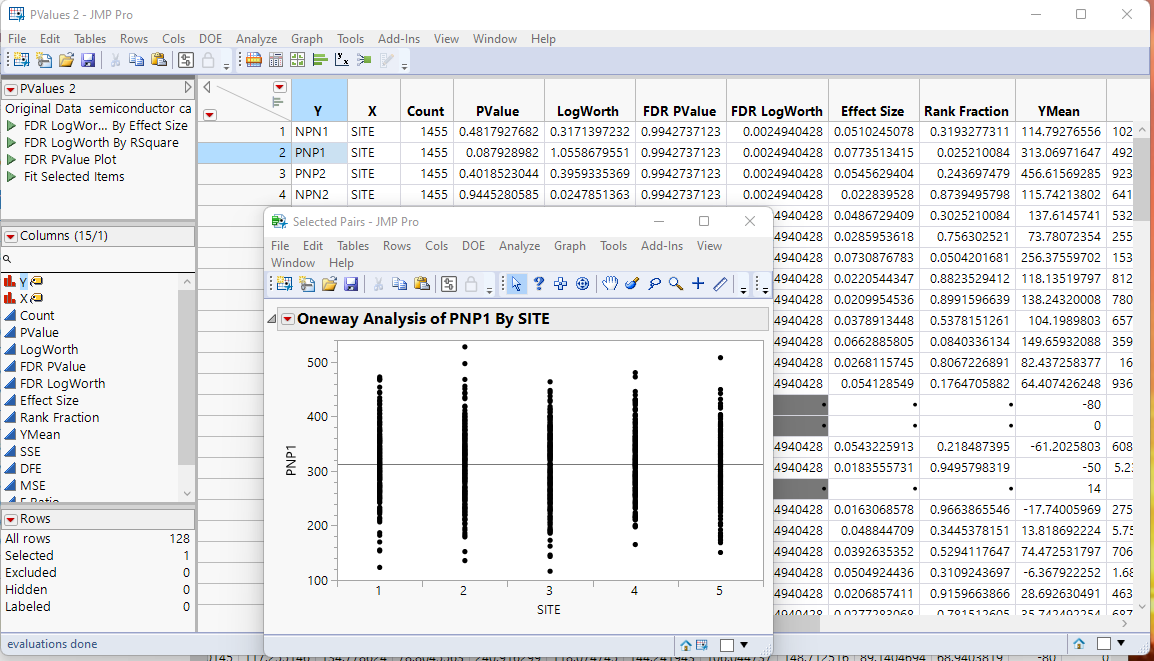The image size is (1154, 661).
Task: Select the grabber hand tool in Selected Pairs
Action: 612,284
